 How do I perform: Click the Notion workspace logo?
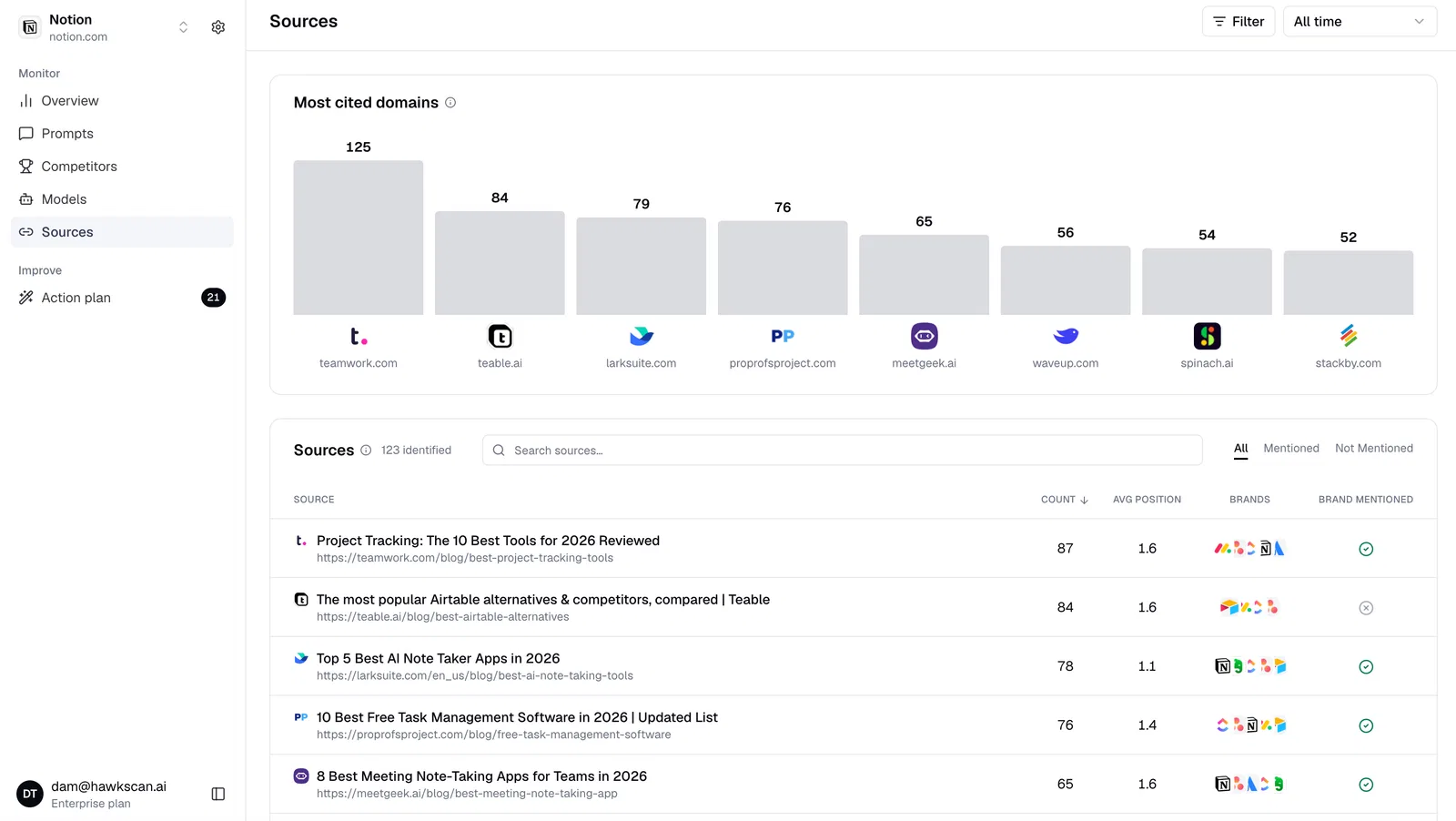coord(30,27)
